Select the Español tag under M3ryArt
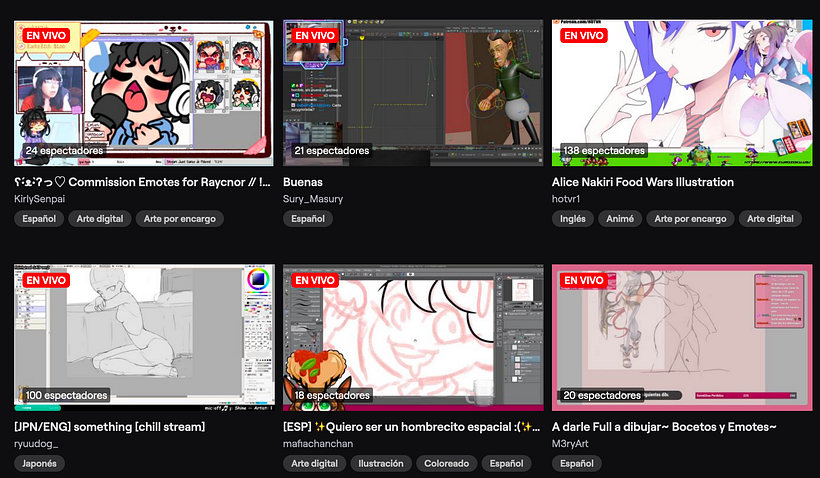Viewport: 820px width, 478px height. click(577, 463)
